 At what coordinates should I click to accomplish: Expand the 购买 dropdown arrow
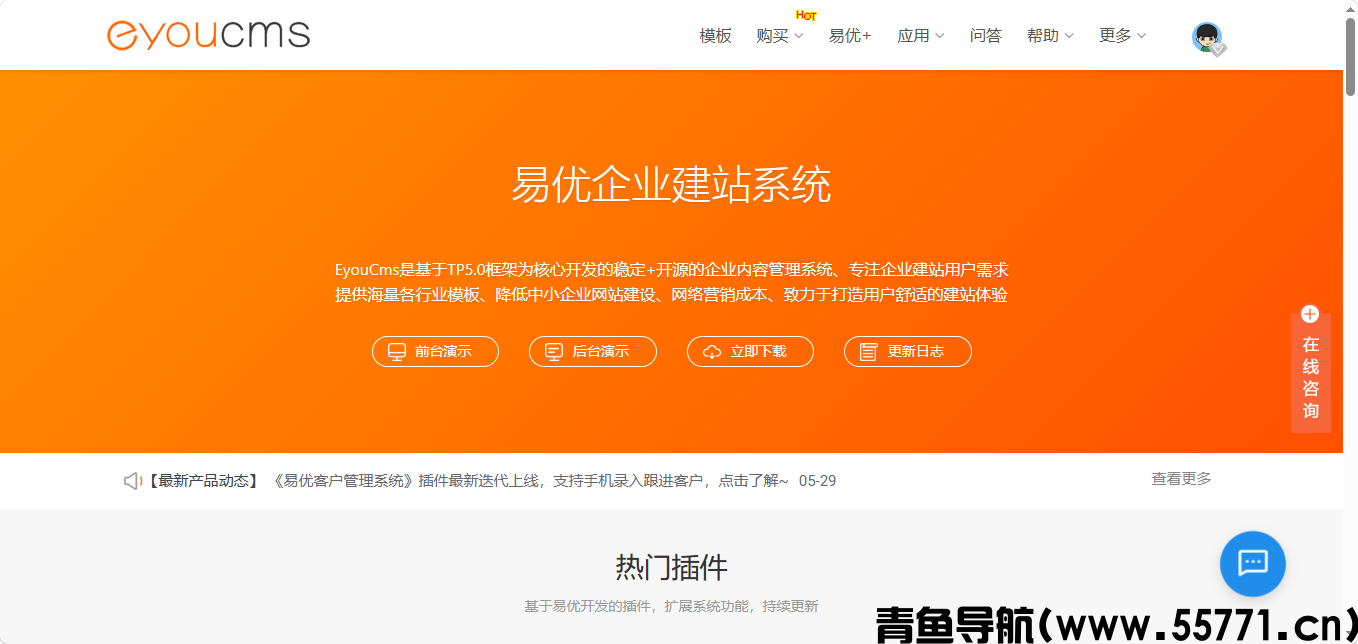[799, 36]
